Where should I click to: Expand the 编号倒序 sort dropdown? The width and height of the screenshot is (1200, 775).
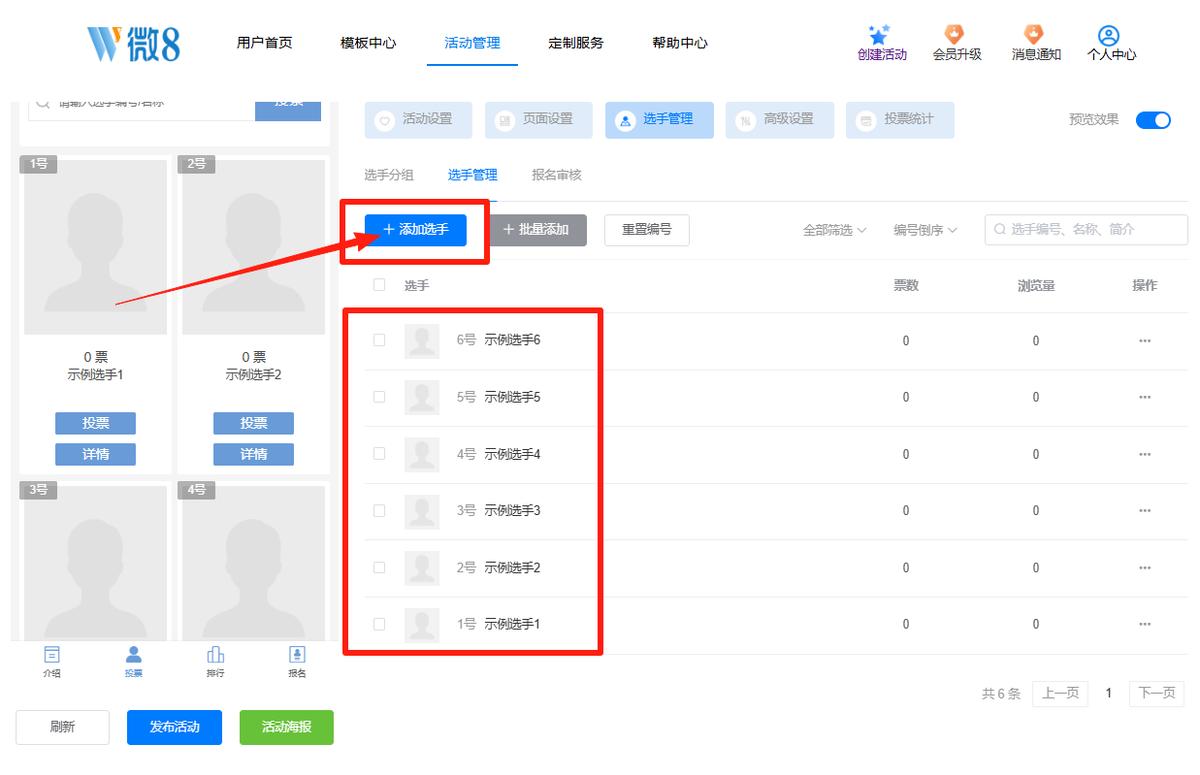coord(925,230)
